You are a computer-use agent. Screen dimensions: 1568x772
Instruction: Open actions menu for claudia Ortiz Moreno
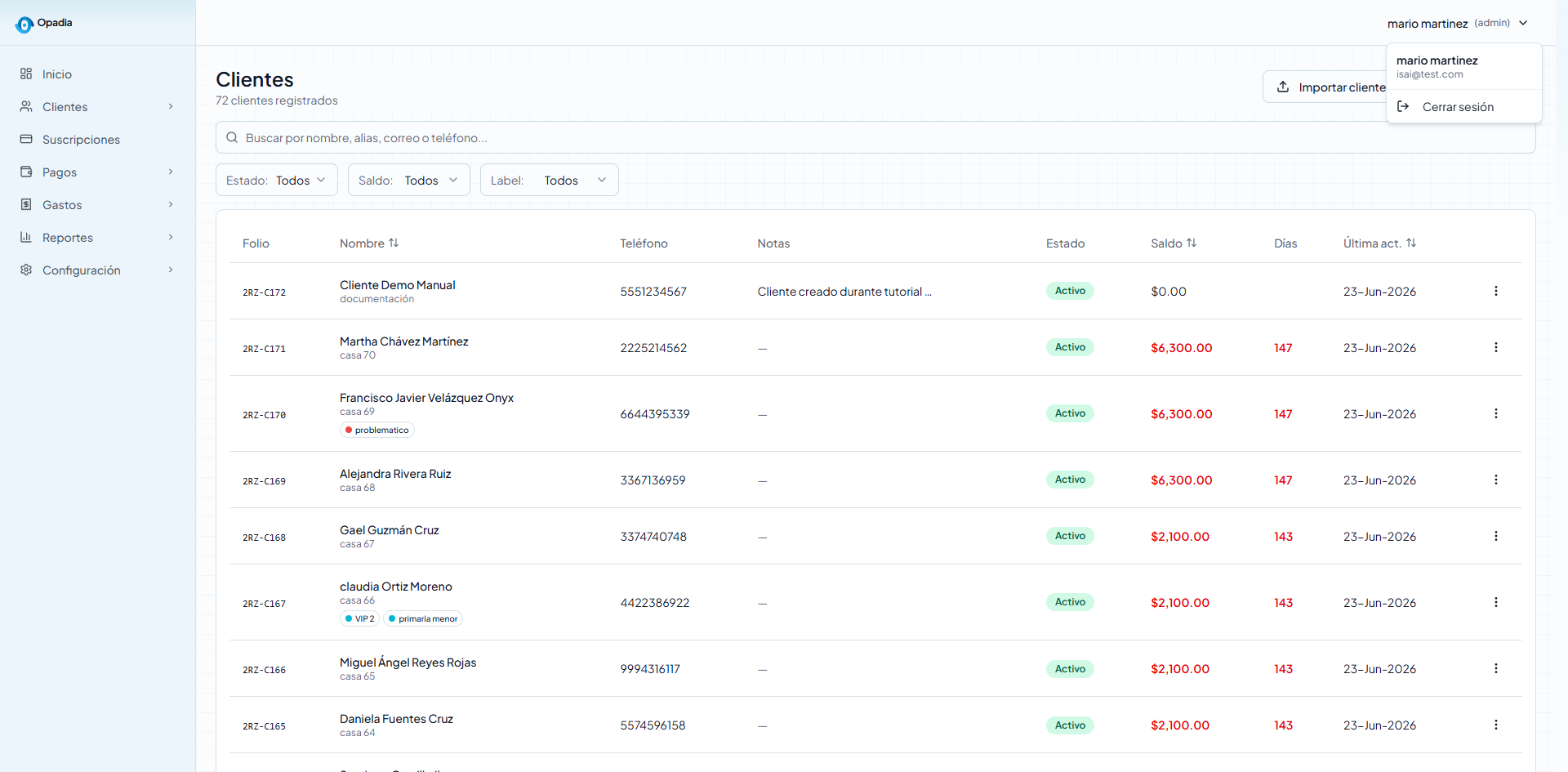coord(1496,602)
